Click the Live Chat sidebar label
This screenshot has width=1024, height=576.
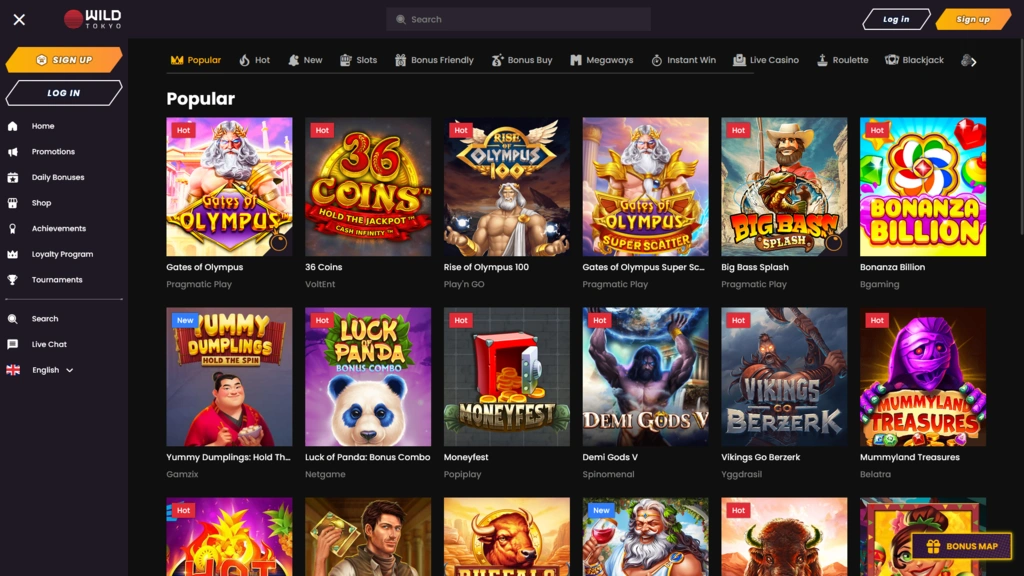coord(49,344)
